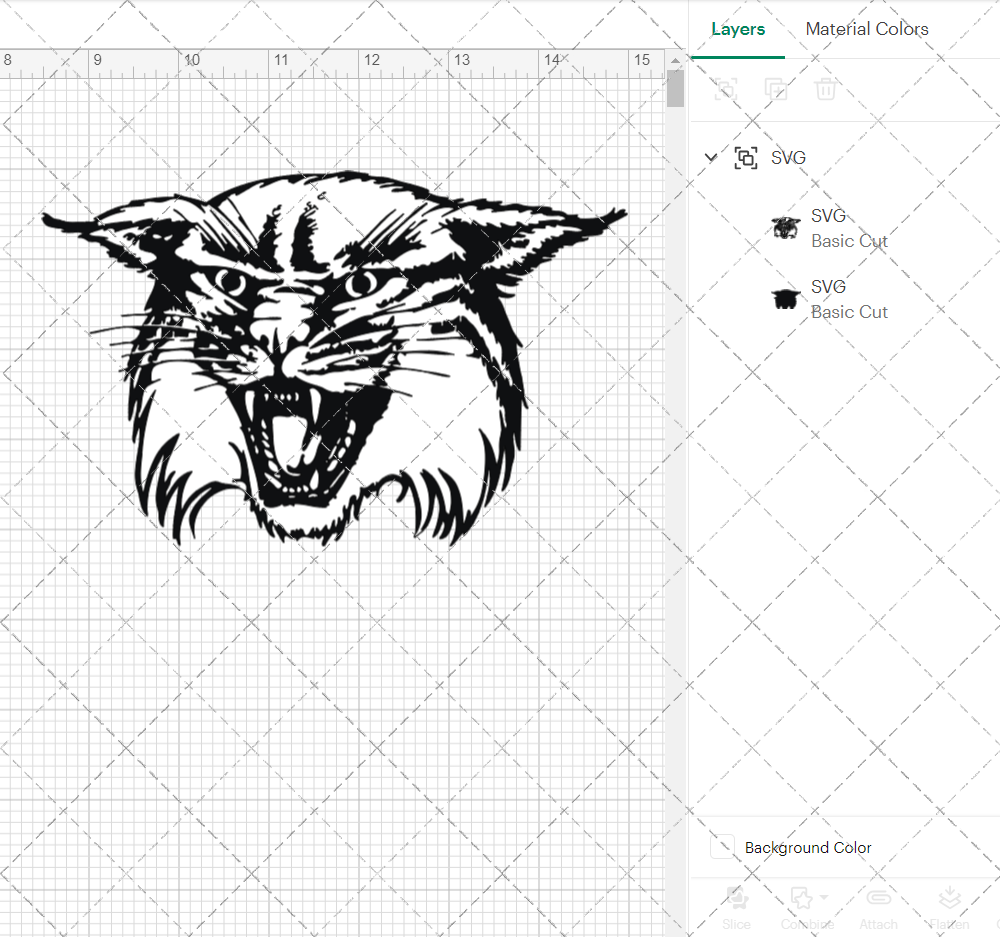Viewport: 1000px width, 937px height.
Task: Select first SVG Basic Cut layer text
Action: pyautogui.click(x=849, y=228)
